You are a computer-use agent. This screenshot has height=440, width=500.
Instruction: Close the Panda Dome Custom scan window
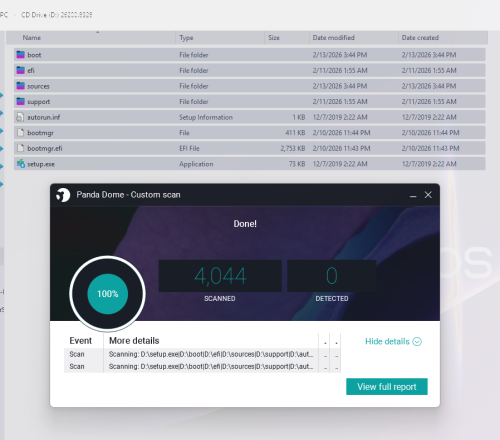click(428, 195)
